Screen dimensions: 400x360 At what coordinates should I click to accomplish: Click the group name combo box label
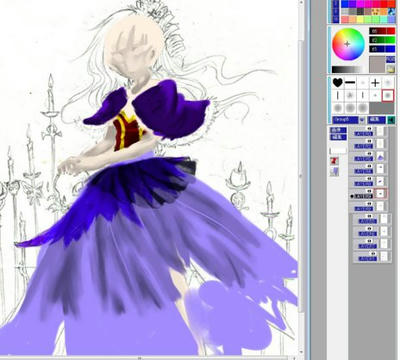pyautogui.click(x=345, y=120)
